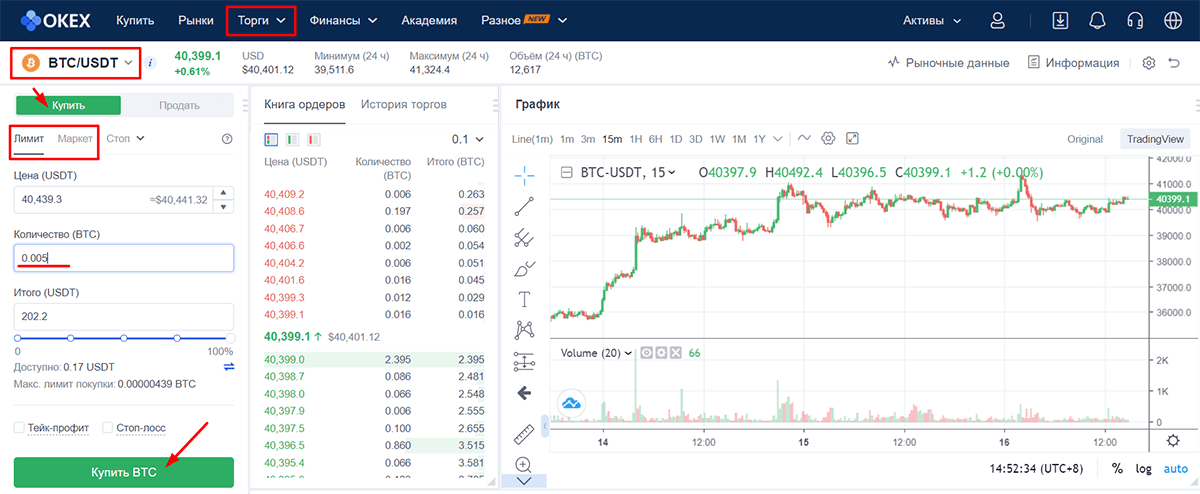Open the chart axis settings gear at bottom right
The width and height of the screenshot is (1200, 494).
click(1173, 441)
